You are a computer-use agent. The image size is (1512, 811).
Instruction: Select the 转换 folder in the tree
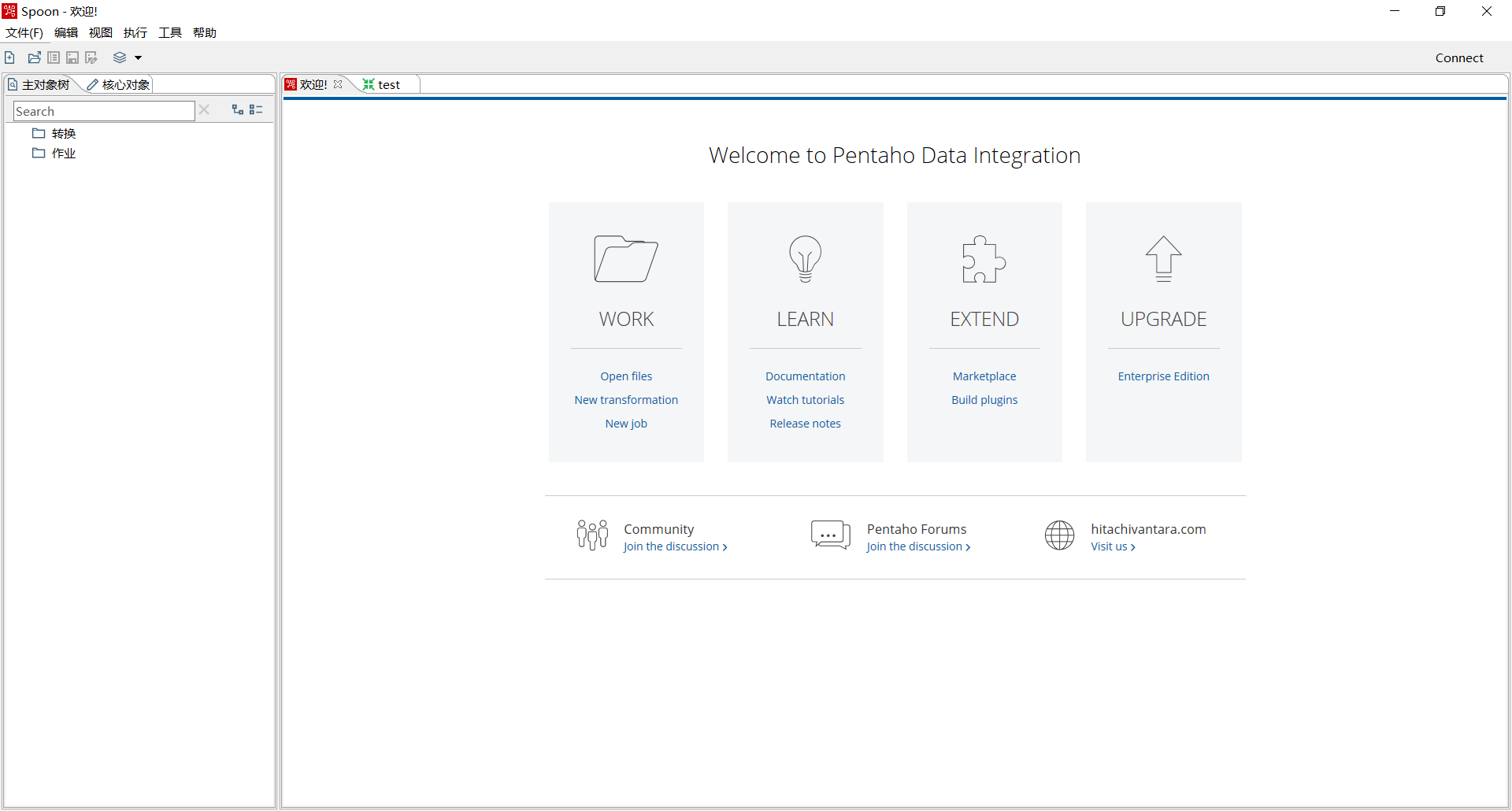(x=63, y=133)
